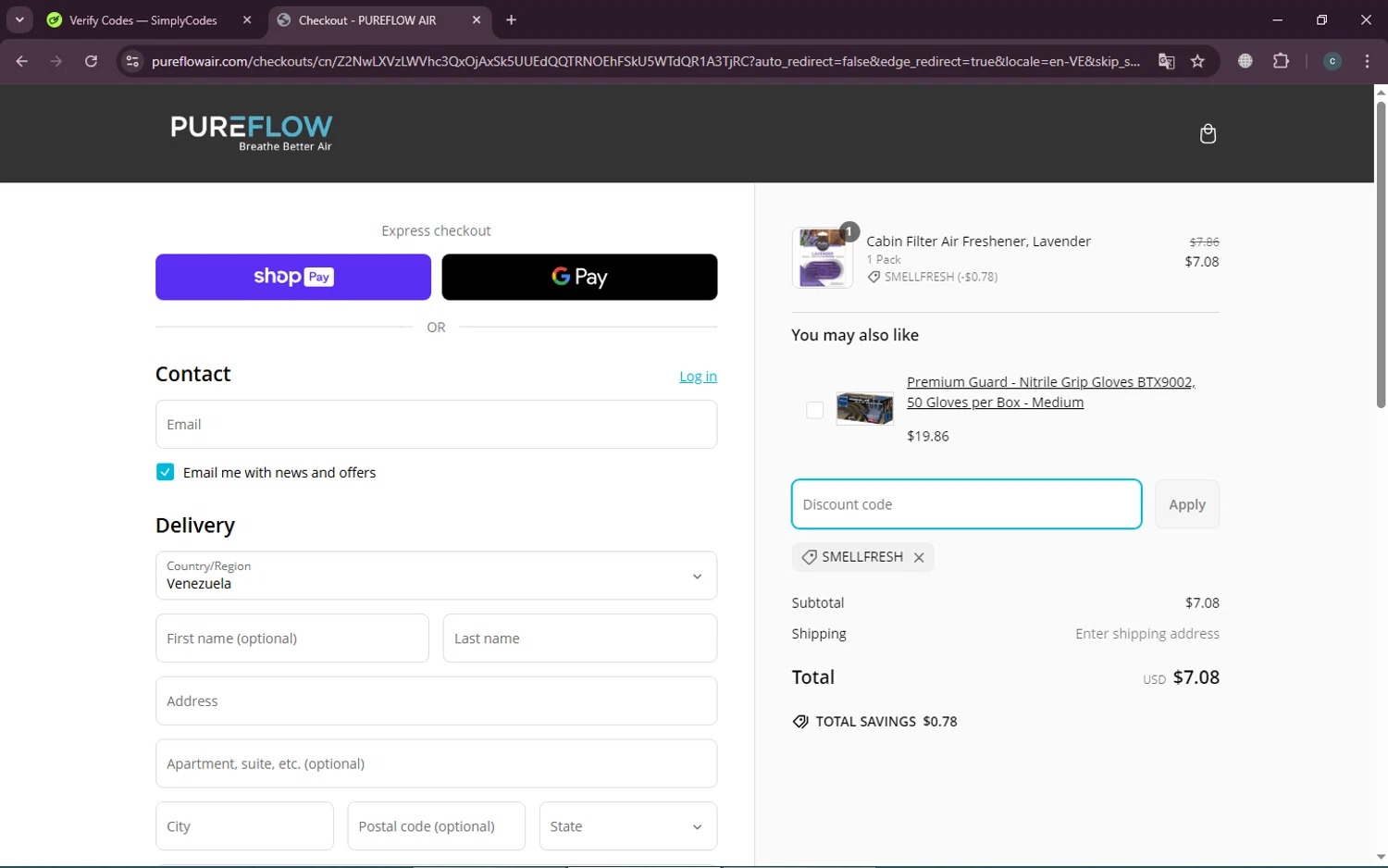This screenshot has width=1388, height=868.
Task: Click the crossed-out $7.86 original price
Action: (x=1204, y=242)
